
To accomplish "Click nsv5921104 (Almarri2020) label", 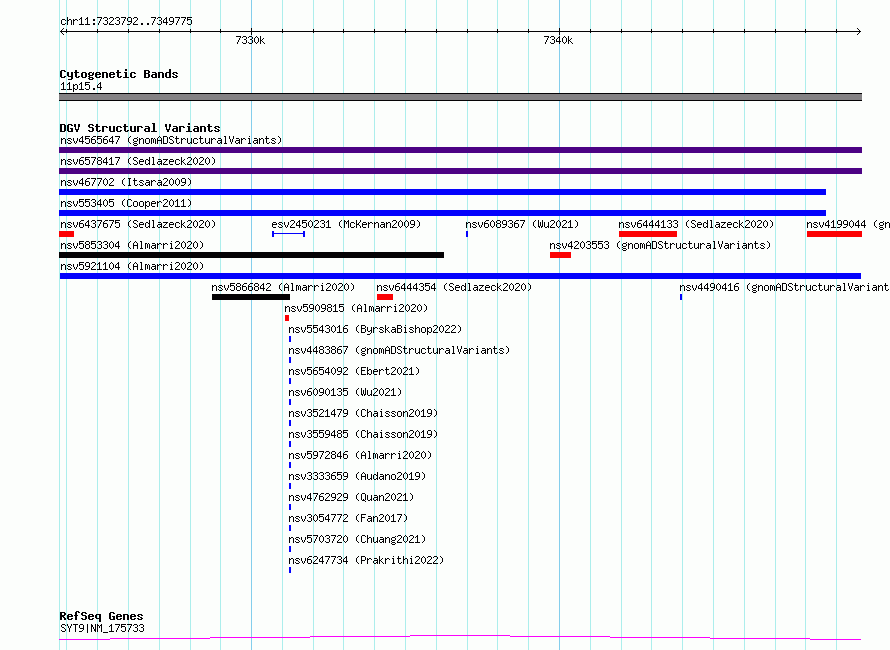I will tap(132, 266).
